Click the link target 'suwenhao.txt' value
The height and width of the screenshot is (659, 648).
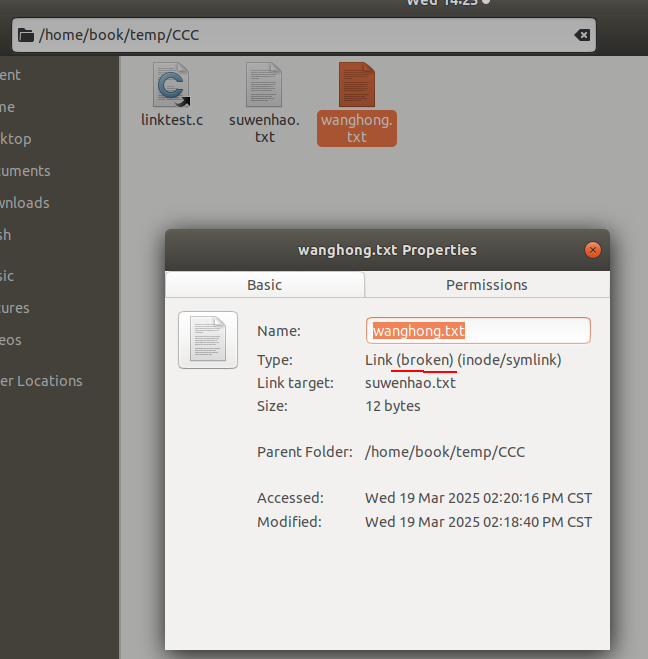tap(410, 383)
